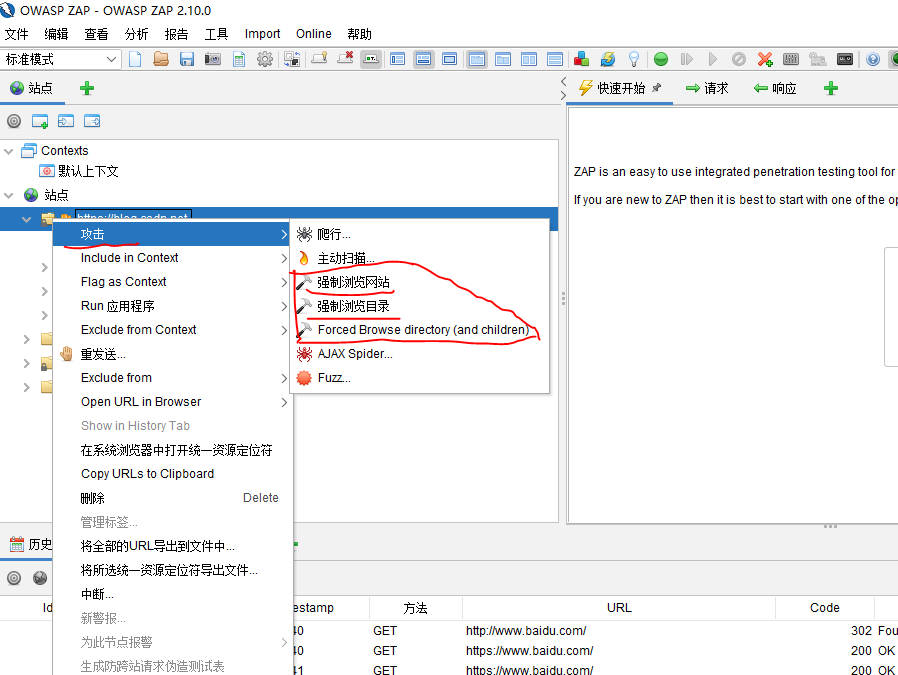Select the Expand Information Tabs layout icon
This screenshot has width=898, height=675.
click(x=423, y=59)
